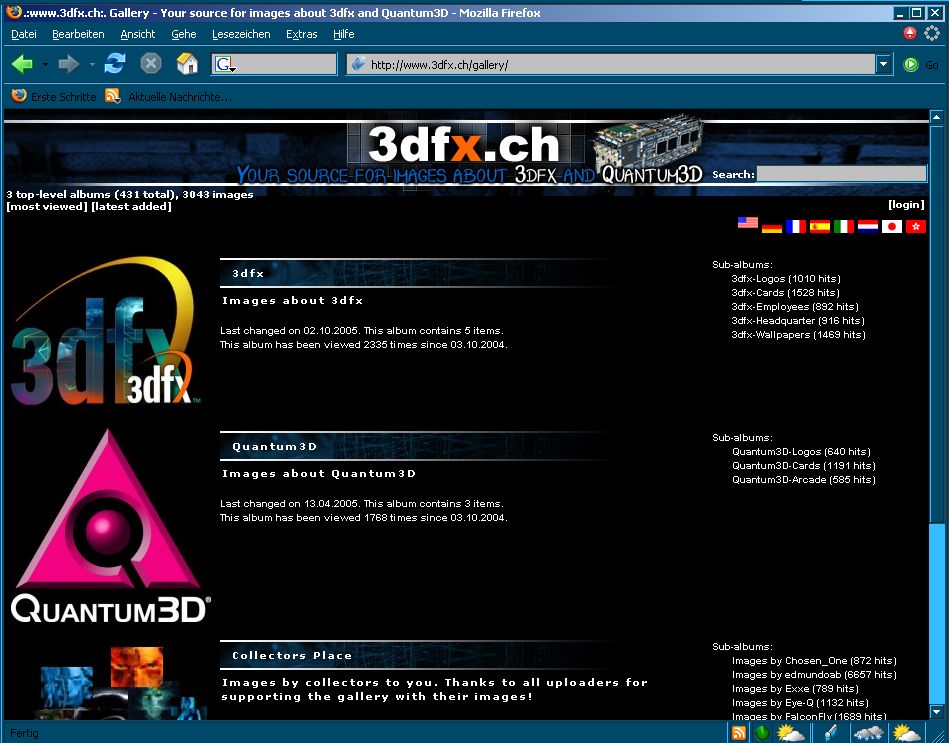Reload the page with the refresh icon
The width and height of the screenshot is (949, 743).
coord(115,64)
